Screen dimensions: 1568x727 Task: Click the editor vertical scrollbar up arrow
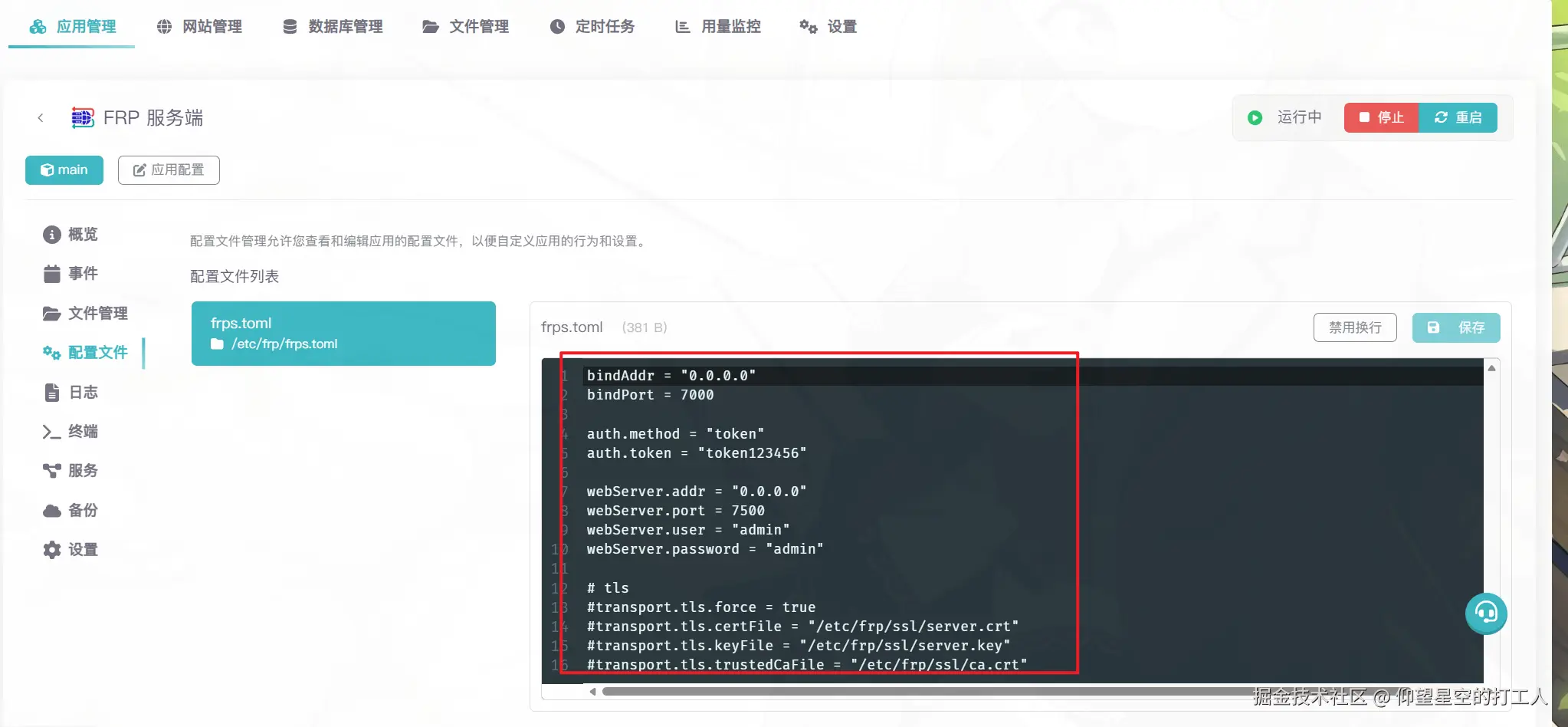pos(1491,368)
